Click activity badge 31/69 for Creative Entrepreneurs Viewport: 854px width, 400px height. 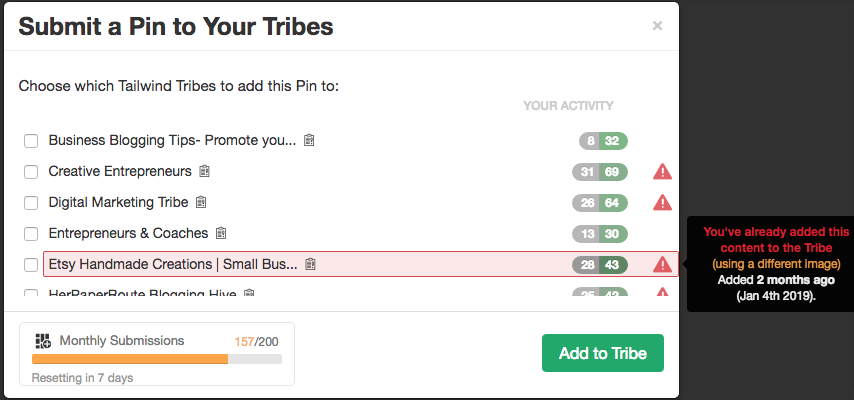pyautogui.click(x=600, y=172)
